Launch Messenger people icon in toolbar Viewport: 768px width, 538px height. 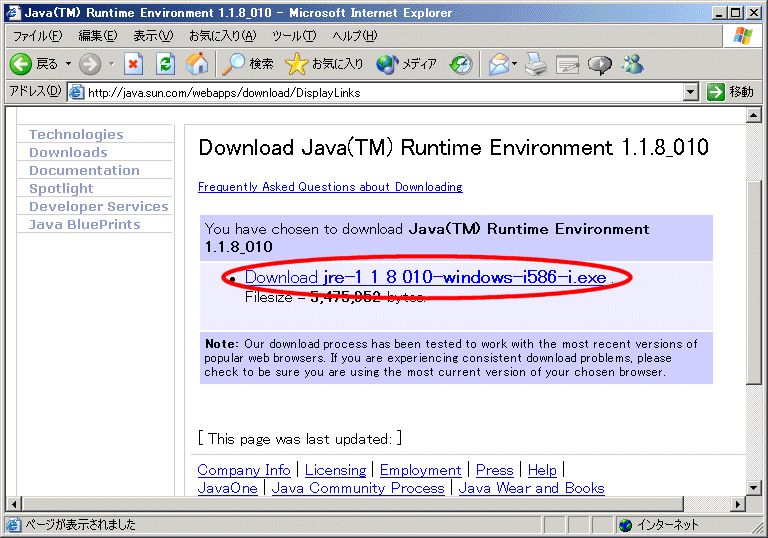click(632, 64)
